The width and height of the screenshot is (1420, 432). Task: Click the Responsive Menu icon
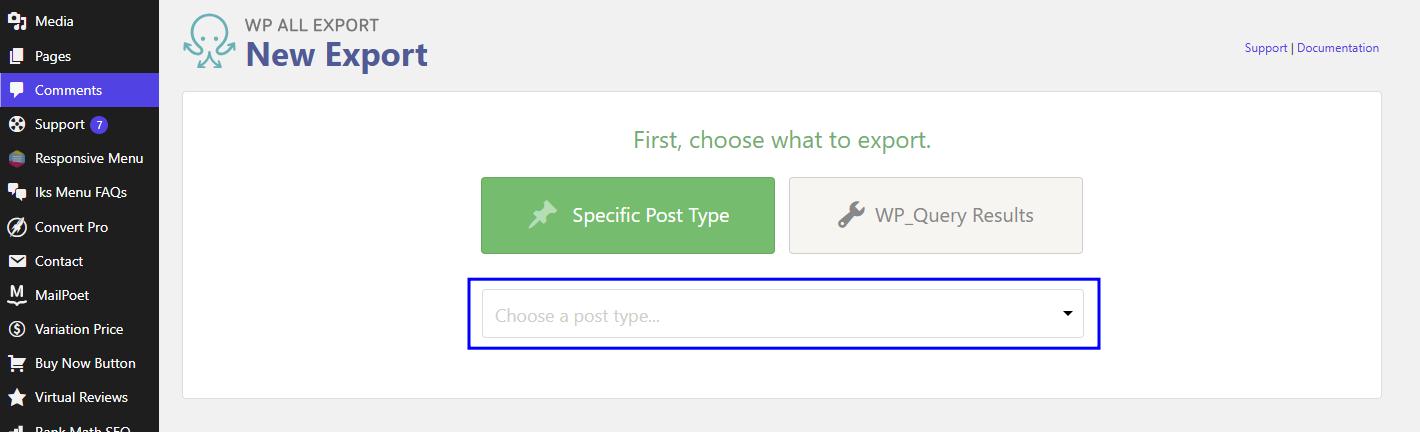17,159
